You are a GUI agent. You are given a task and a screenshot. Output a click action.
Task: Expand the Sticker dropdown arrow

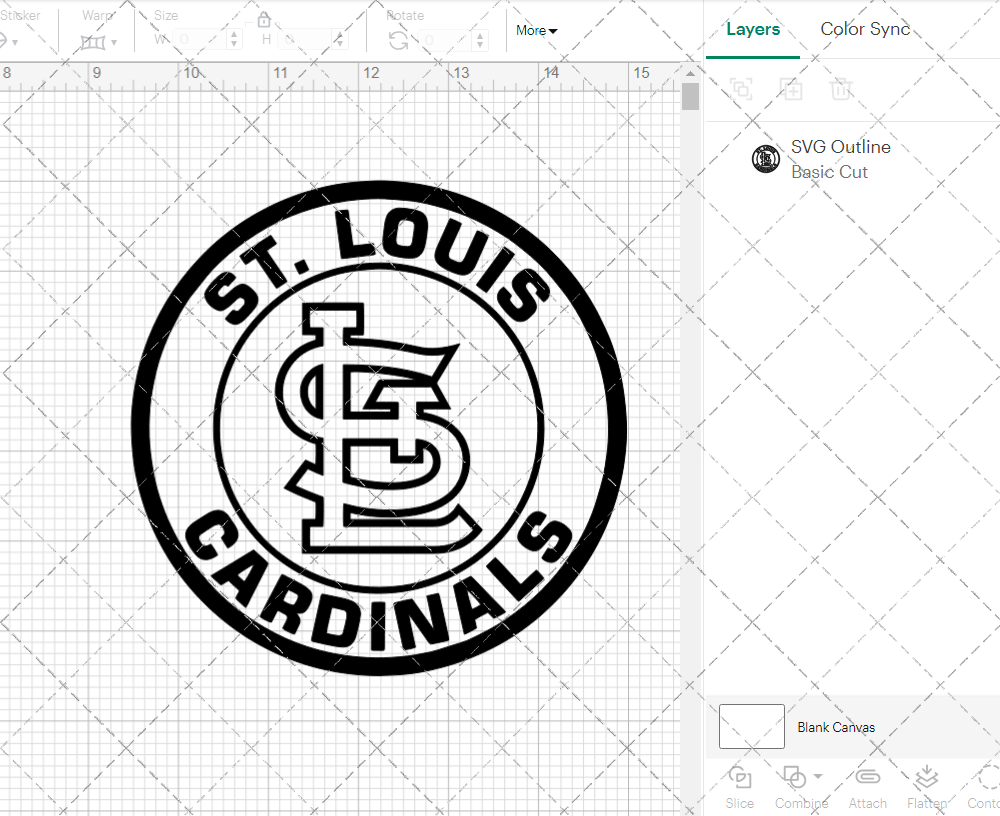tap(15, 43)
